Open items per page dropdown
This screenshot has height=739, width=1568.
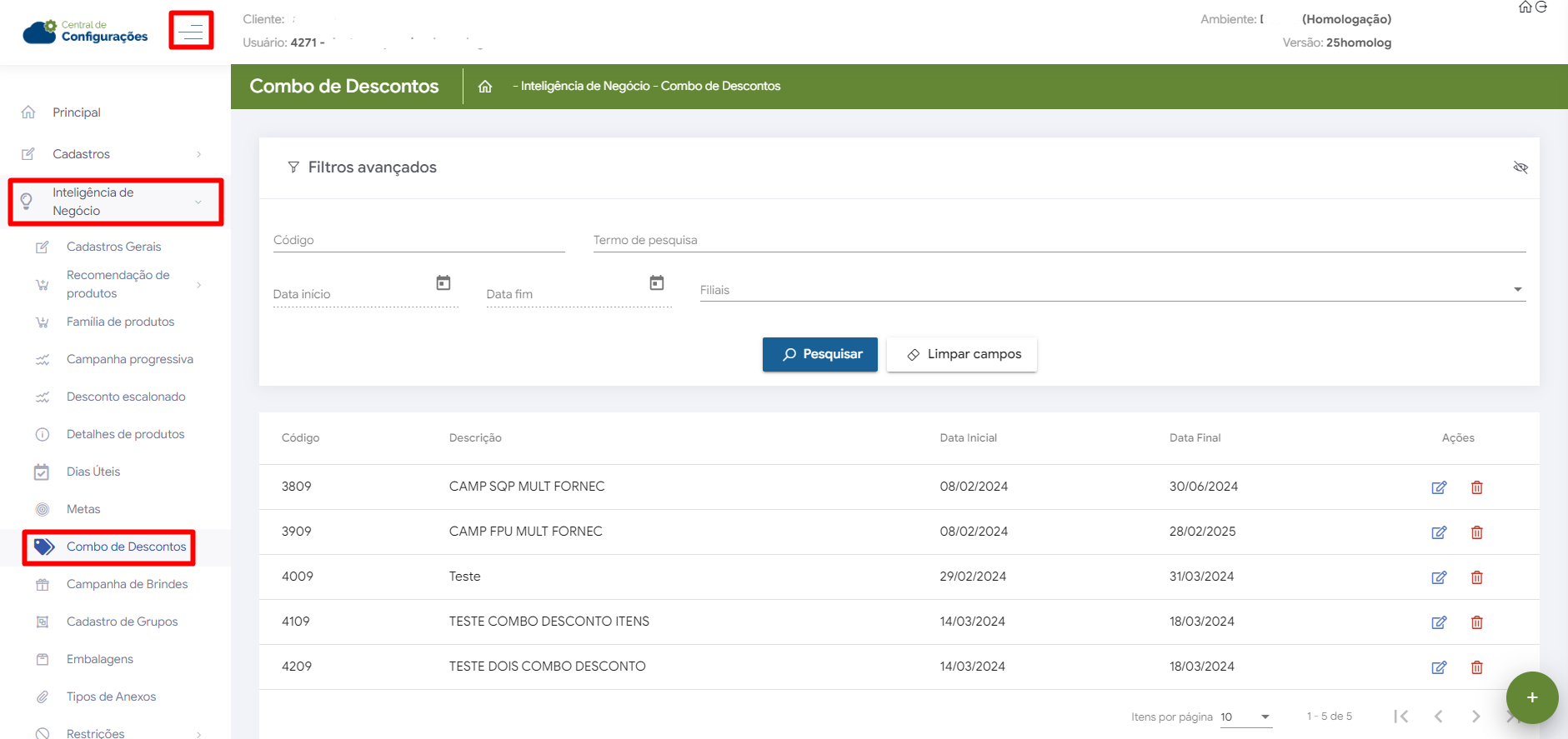(1245, 717)
